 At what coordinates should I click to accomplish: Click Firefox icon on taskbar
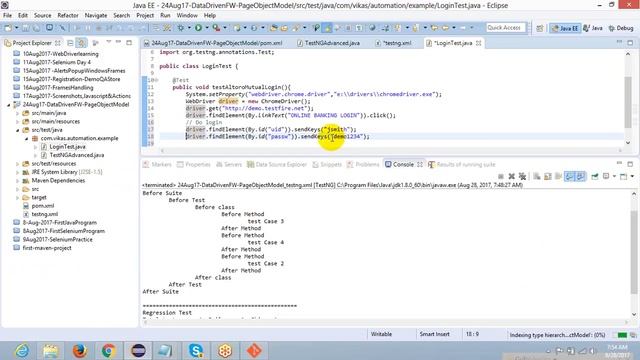80,351
